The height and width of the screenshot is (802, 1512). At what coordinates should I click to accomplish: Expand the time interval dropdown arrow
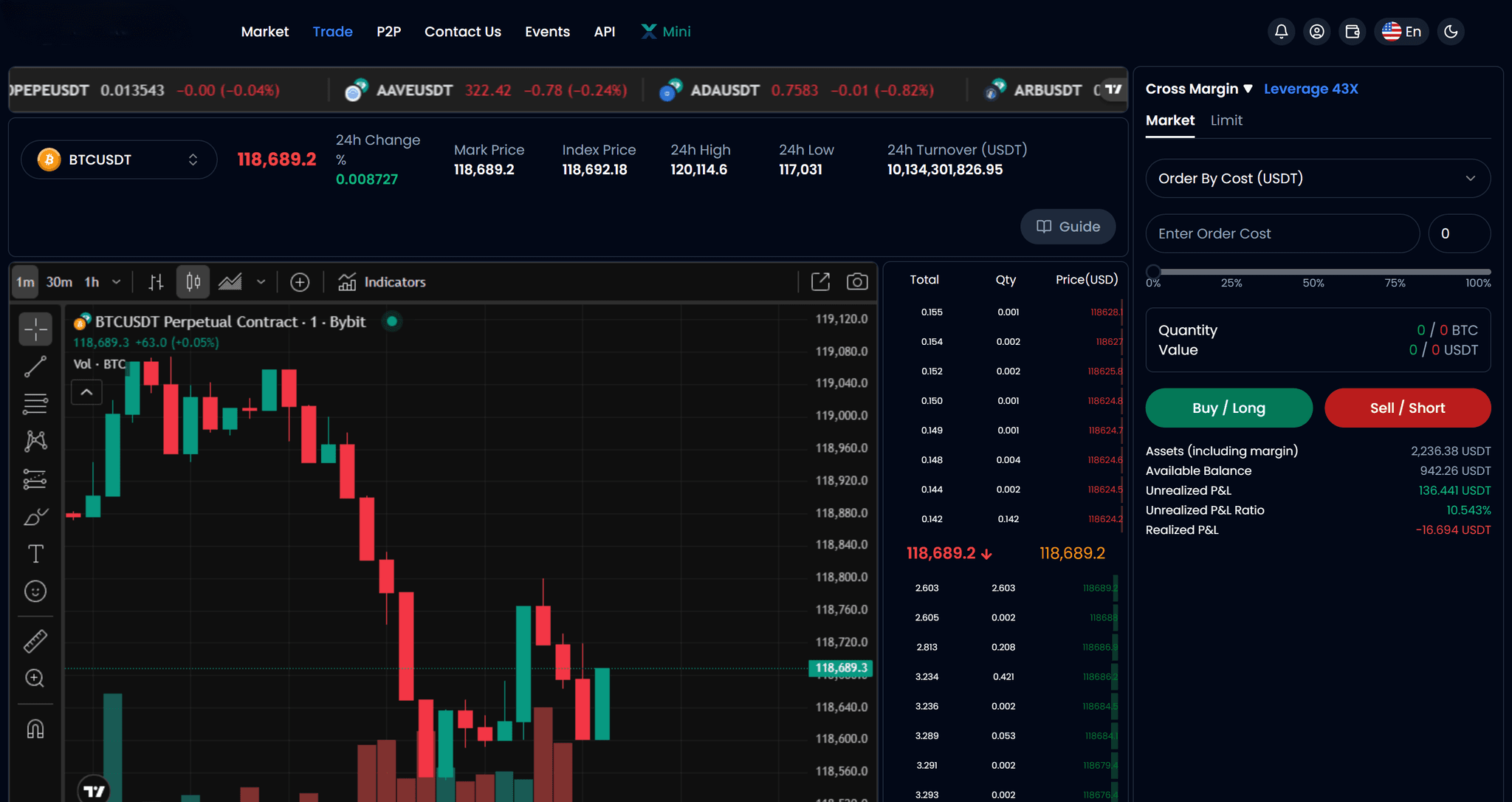[116, 282]
